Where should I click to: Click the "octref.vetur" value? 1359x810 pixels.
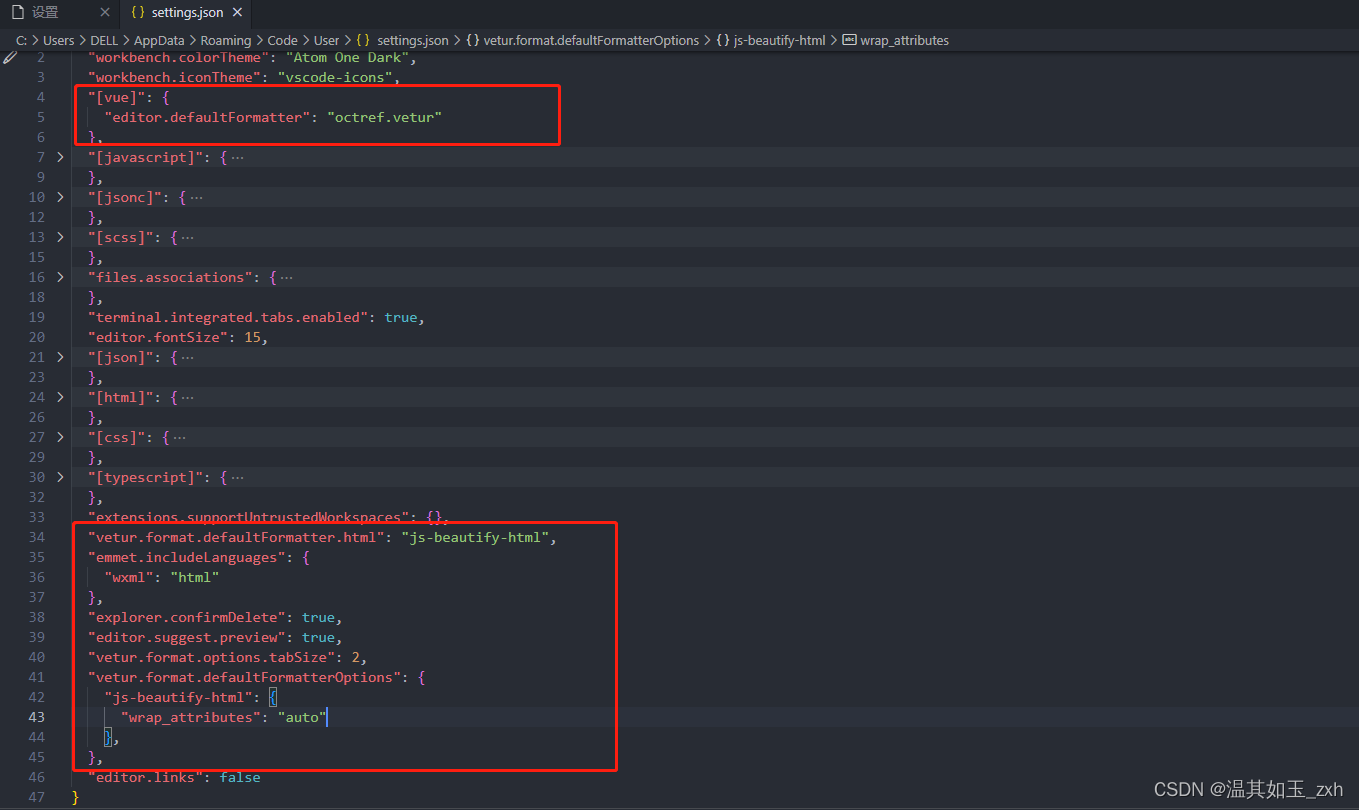click(x=384, y=117)
